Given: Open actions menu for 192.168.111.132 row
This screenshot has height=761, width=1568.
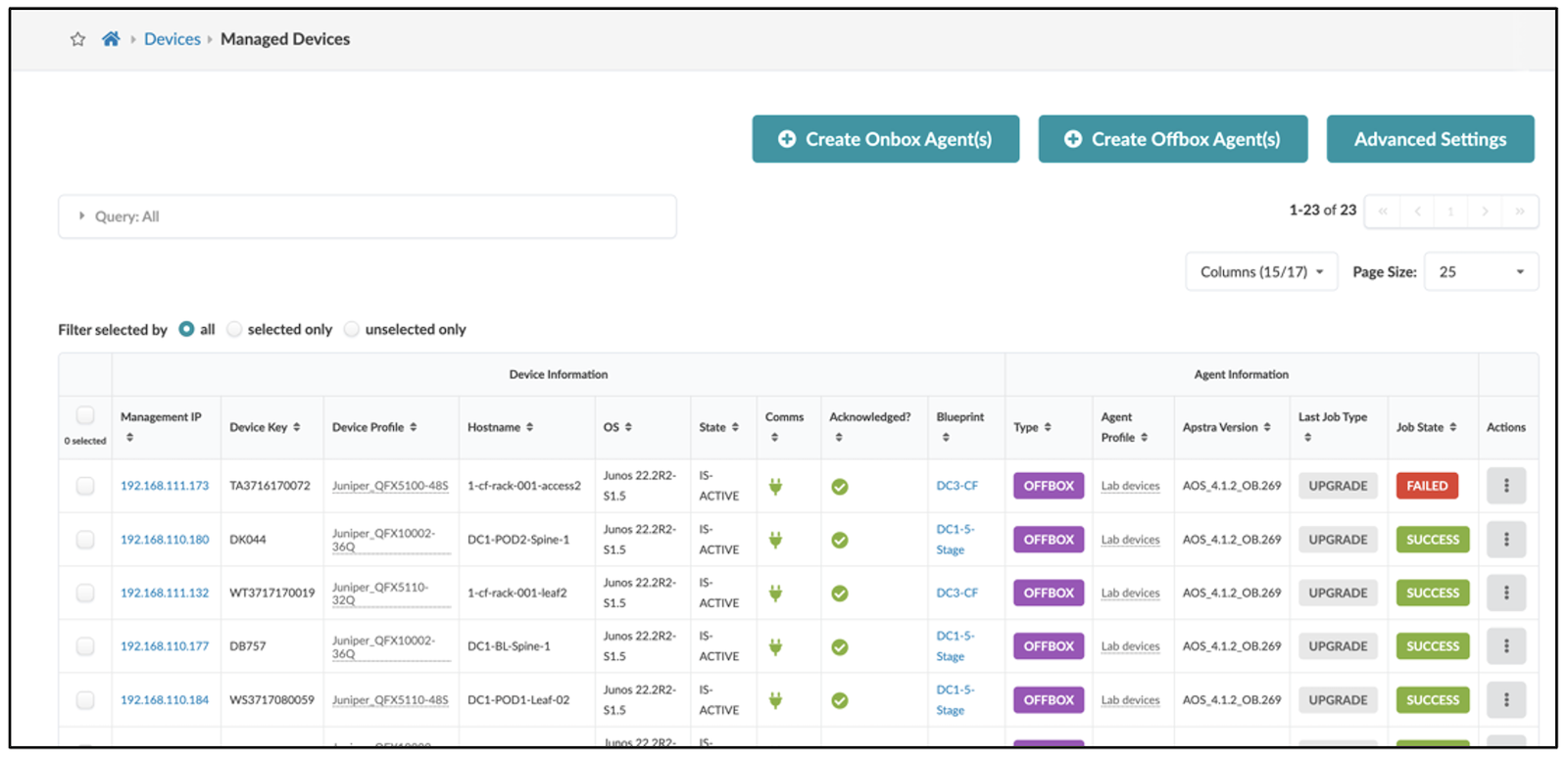Looking at the screenshot, I should pos(1506,593).
